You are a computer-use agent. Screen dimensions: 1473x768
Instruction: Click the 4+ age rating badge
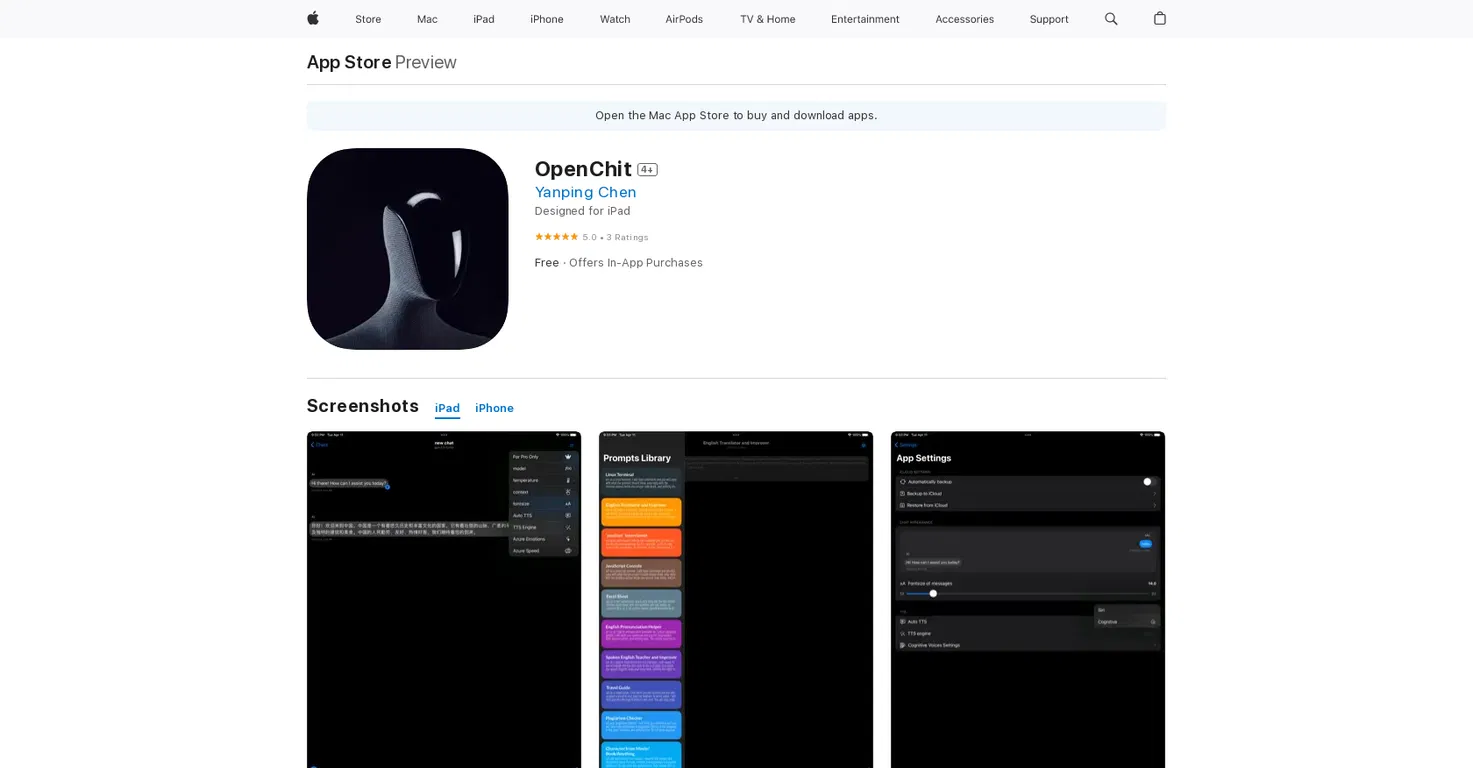coord(647,170)
